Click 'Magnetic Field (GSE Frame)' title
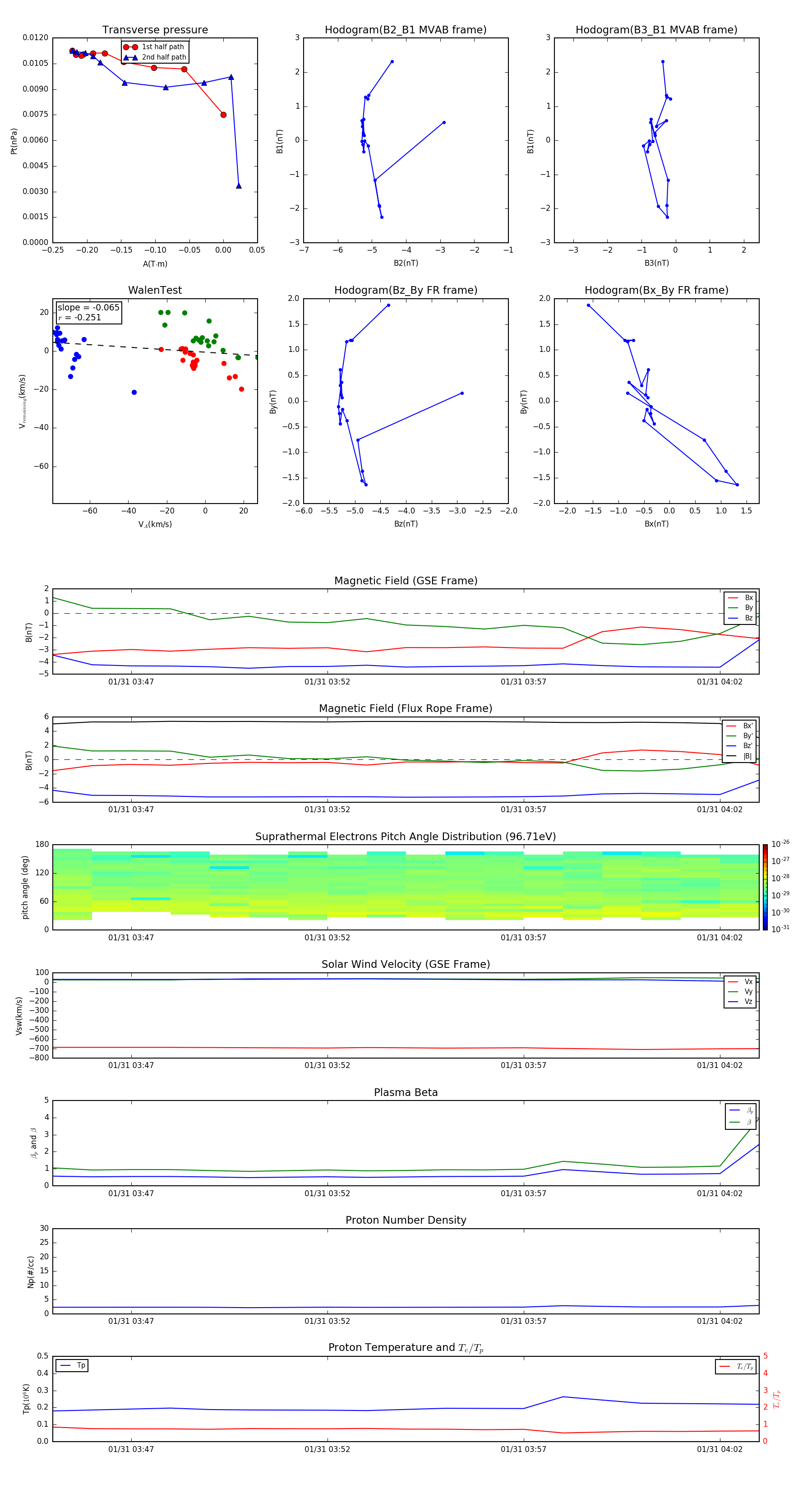This screenshot has height=1489, width=812. point(406,581)
